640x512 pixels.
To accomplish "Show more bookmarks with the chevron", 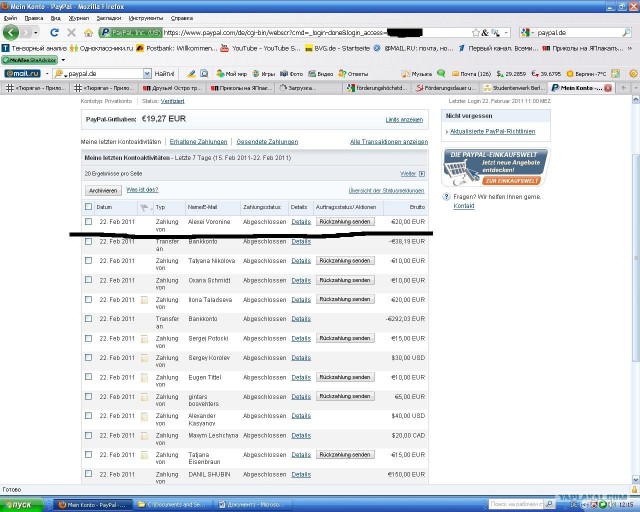I will [x=630, y=48].
